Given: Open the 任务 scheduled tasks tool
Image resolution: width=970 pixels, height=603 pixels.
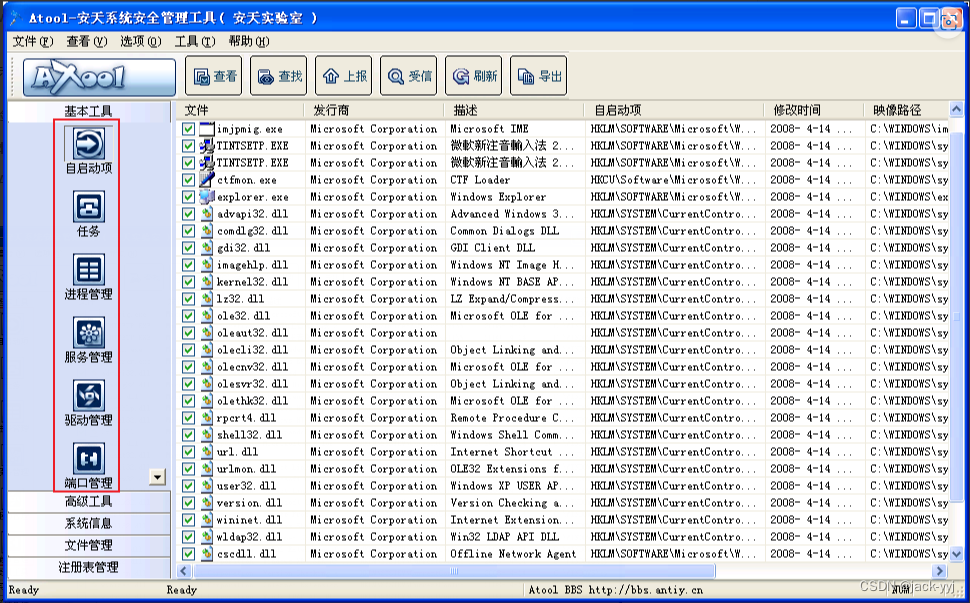Looking at the screenshot, I should coord(88,214).
